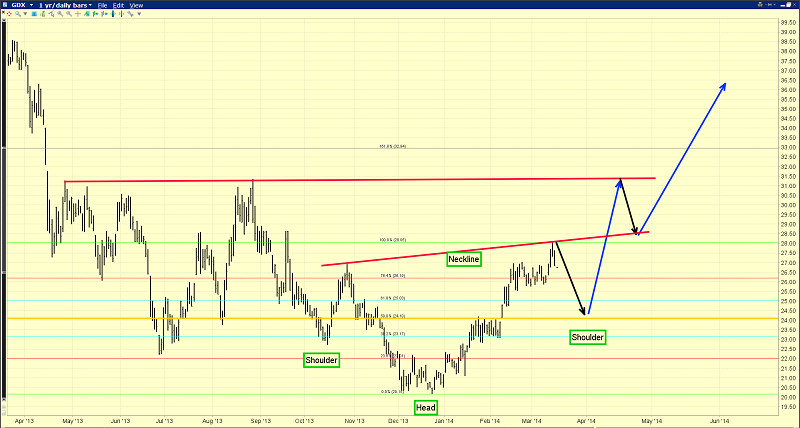Click the orange horizontal support line

pos(200,319)
